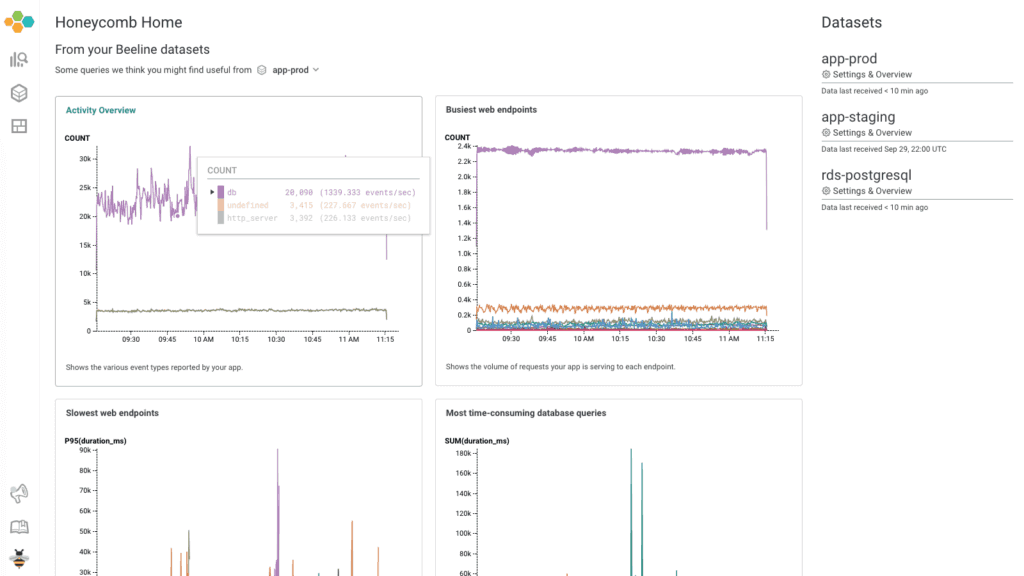Click the dataset icon beside app-prod selector
1024x576 pixels.
click(261, 70)
